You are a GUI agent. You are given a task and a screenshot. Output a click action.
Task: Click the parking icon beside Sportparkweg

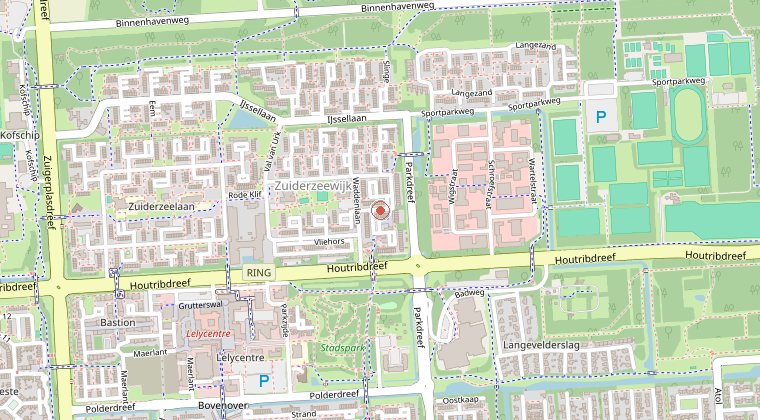click(601, 117)
